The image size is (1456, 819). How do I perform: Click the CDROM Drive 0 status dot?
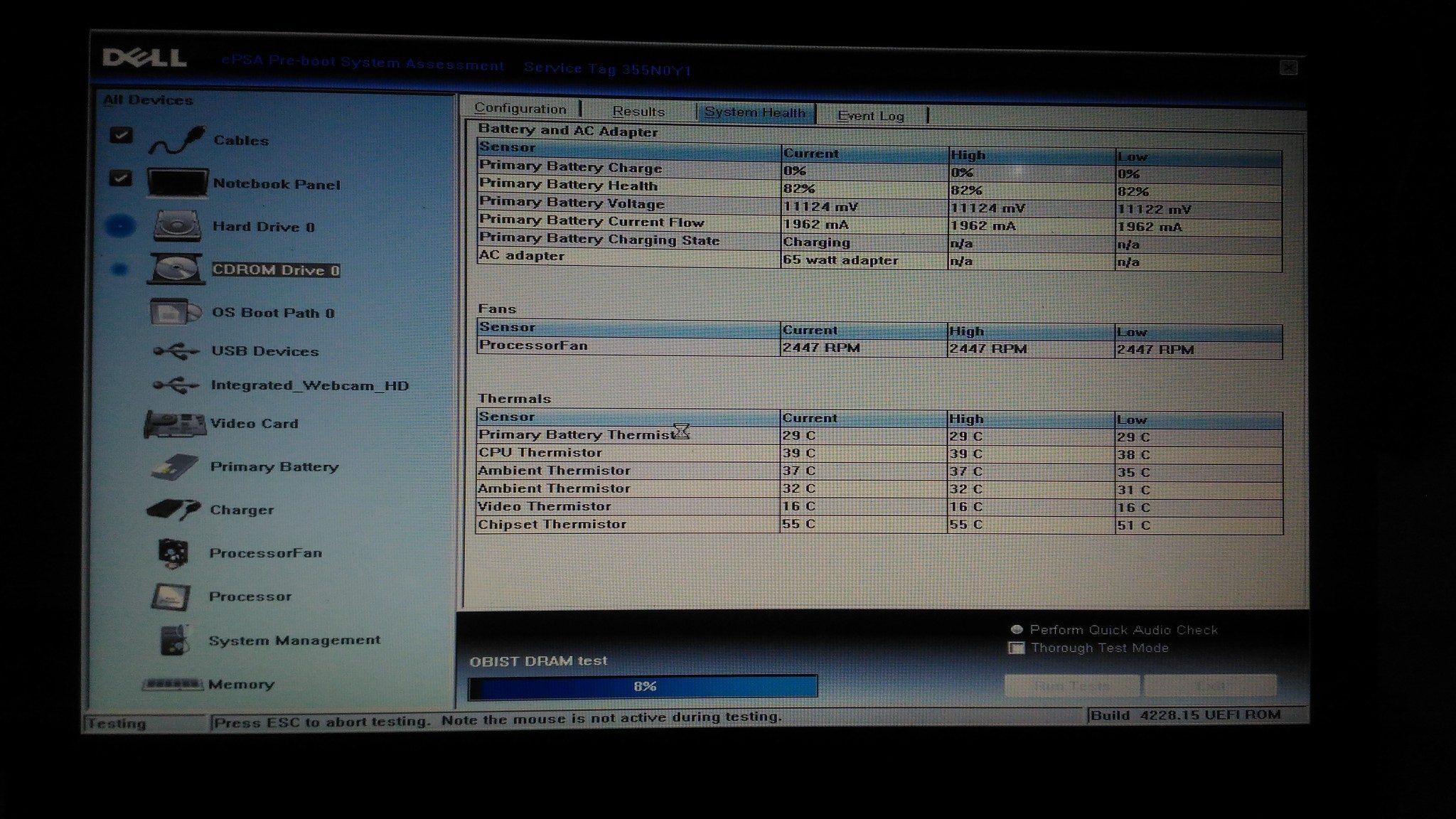coord(119,269)
